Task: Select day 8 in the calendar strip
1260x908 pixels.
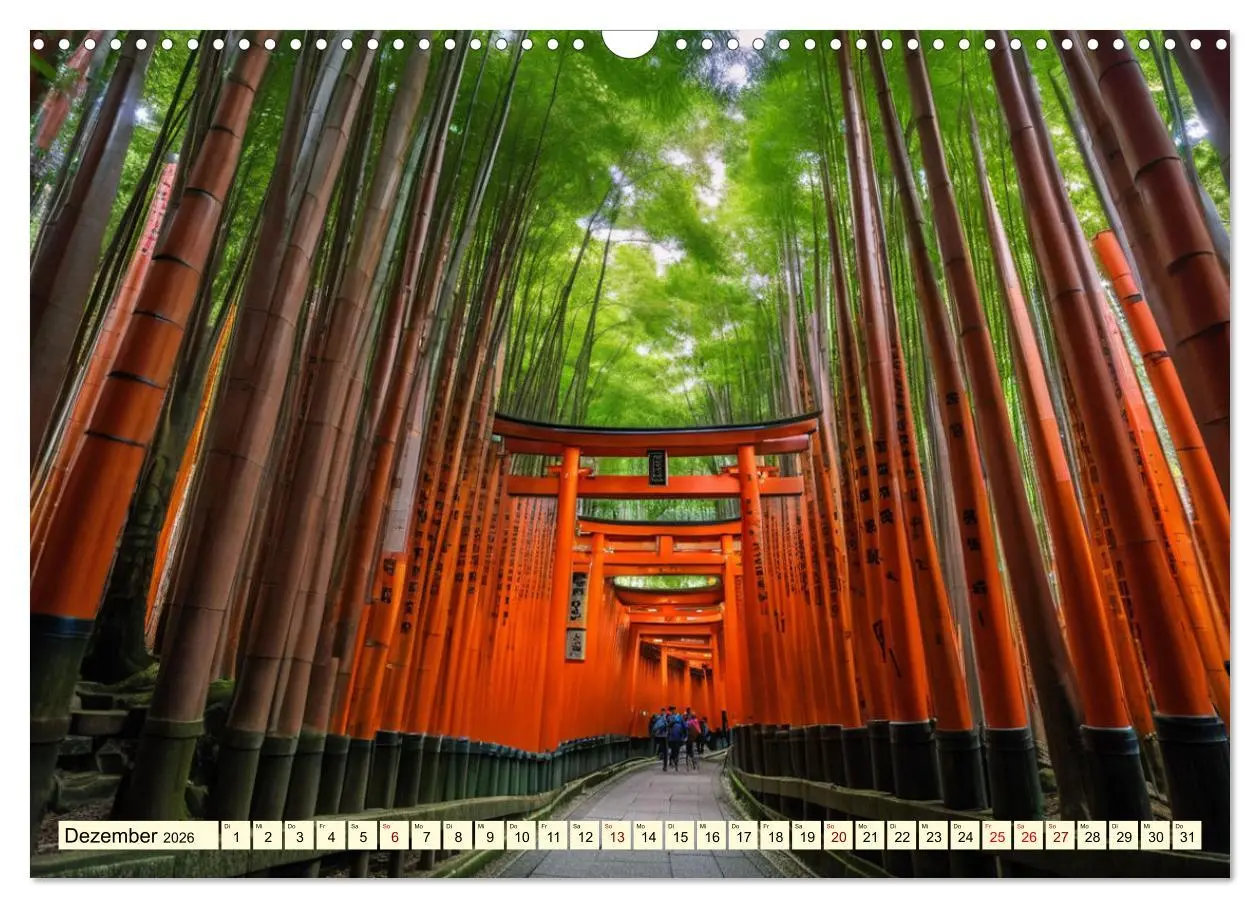Action: point(457,835)
